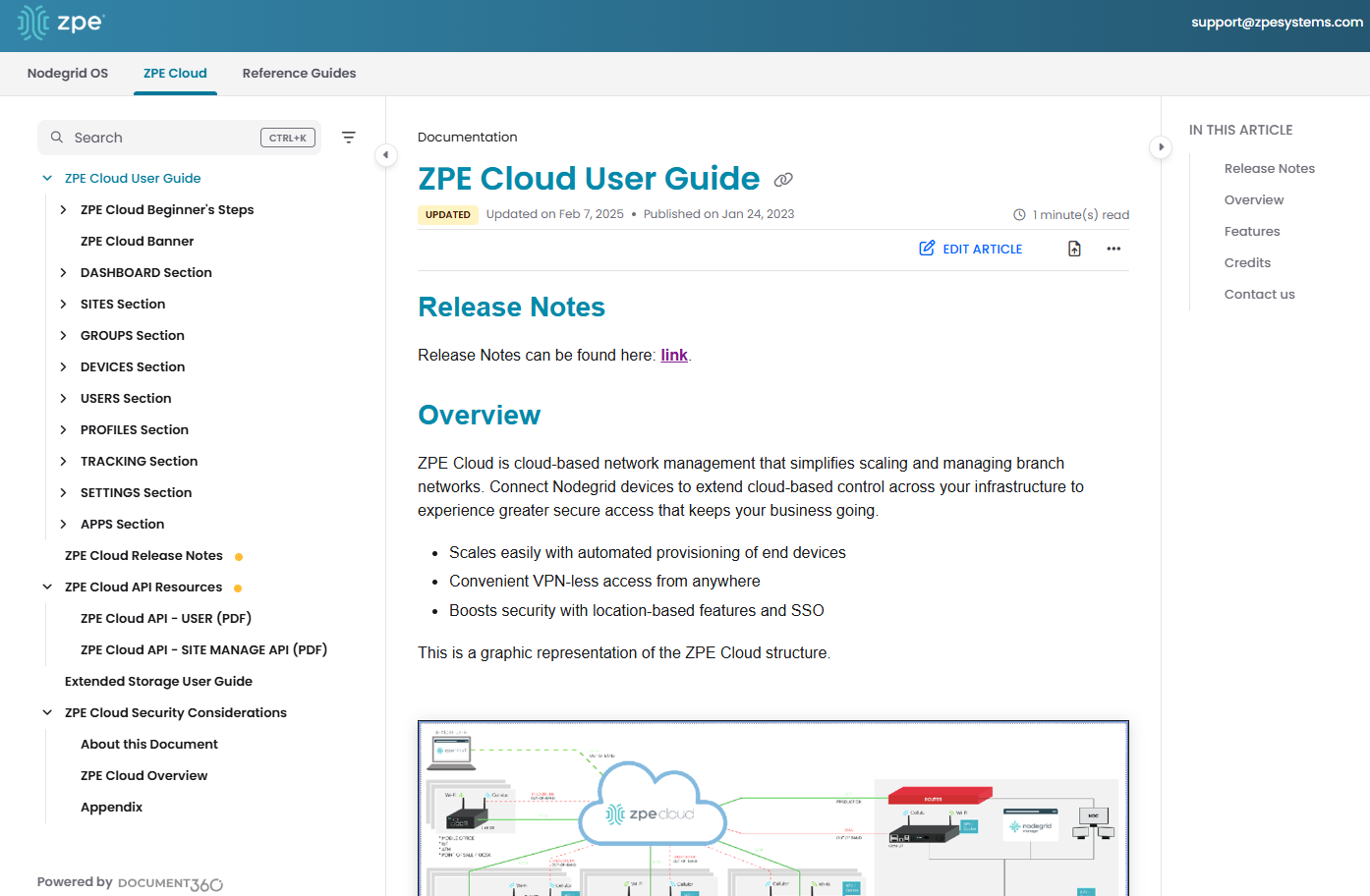Viewport: 1370px width, 896px height.
Task: Collapse the left sidebar arrow button
Action: pyautogui.click(x=386, y=154)
